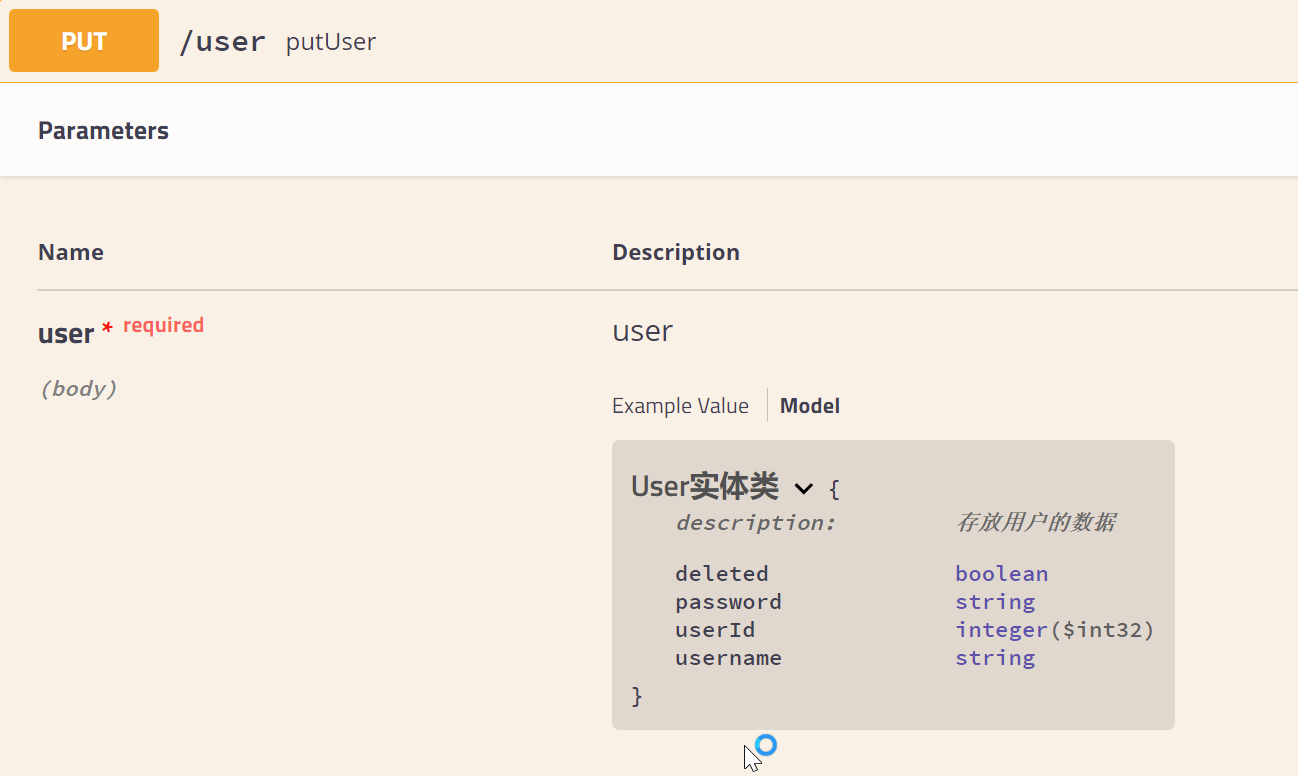Image resolution: width=1298 pixels, height=776 pixels.
Task: Click the userId property name
Action: click(715, 630)
